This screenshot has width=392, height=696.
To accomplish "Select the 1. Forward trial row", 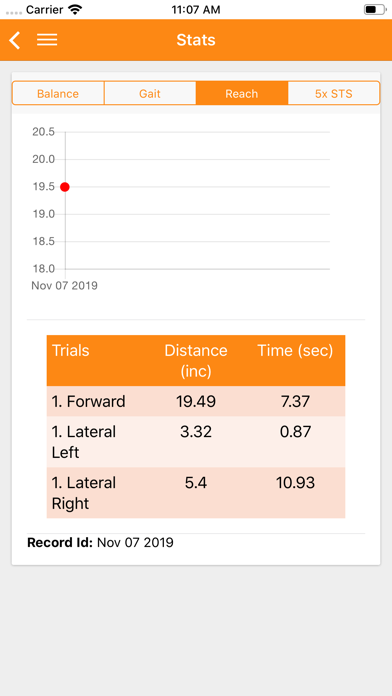I will coord(196,401).
